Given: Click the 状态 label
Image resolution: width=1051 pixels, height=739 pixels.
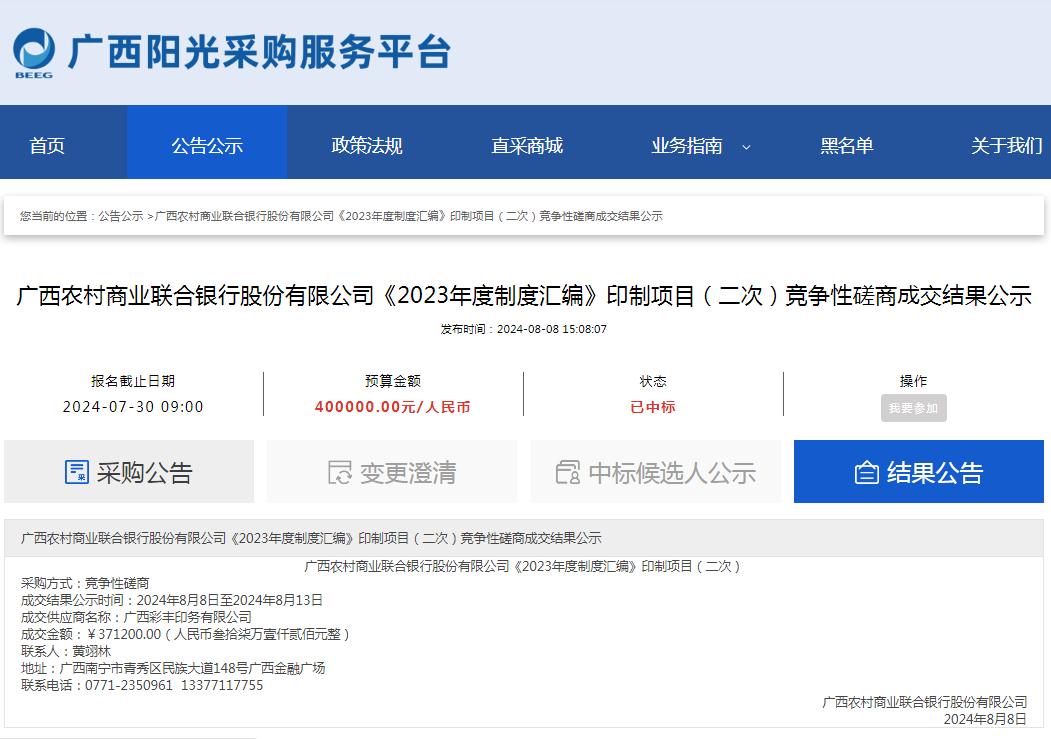Looking at the screenshot, I should [x=653, y=381].
